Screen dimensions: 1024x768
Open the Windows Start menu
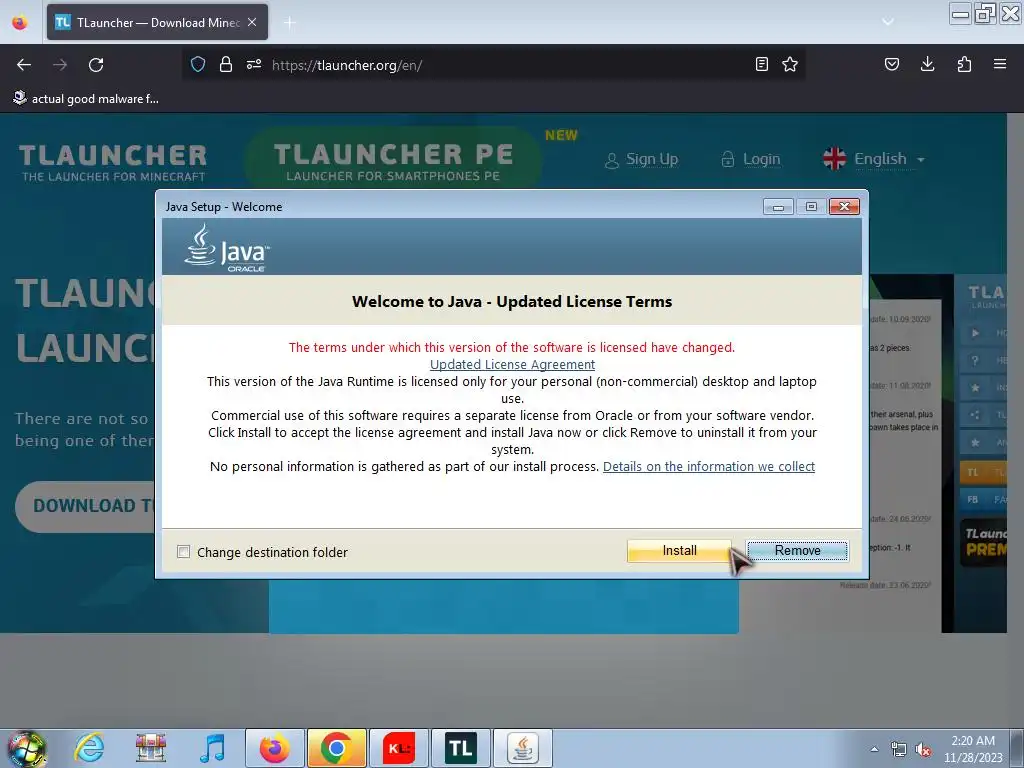click(x=27, y=748)
